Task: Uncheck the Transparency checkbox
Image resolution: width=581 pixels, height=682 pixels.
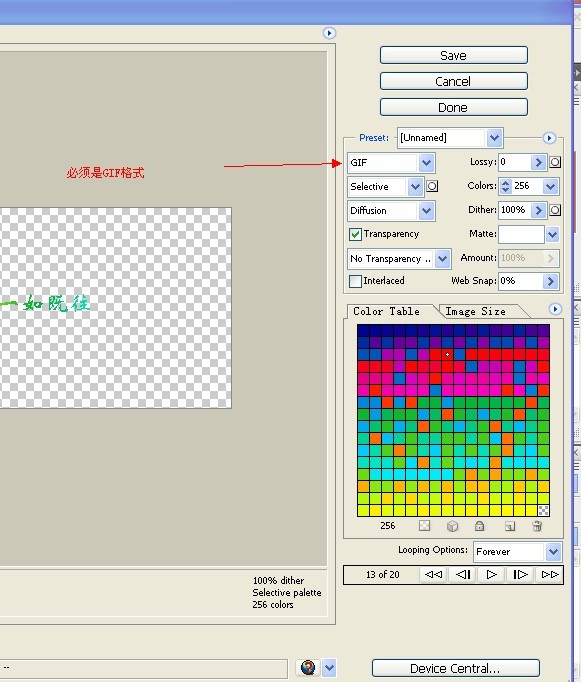Action: tap(355, 234)
